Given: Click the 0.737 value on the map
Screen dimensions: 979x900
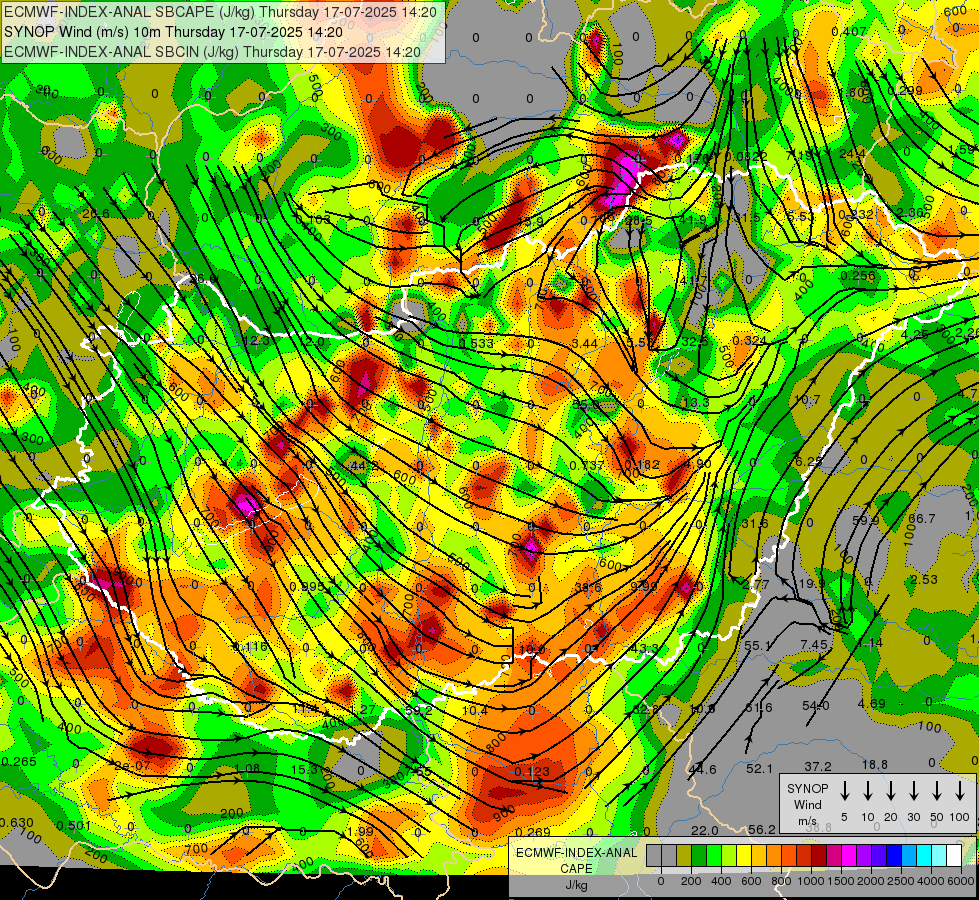Looking at the screenshot, I should (x=587, y=465).
